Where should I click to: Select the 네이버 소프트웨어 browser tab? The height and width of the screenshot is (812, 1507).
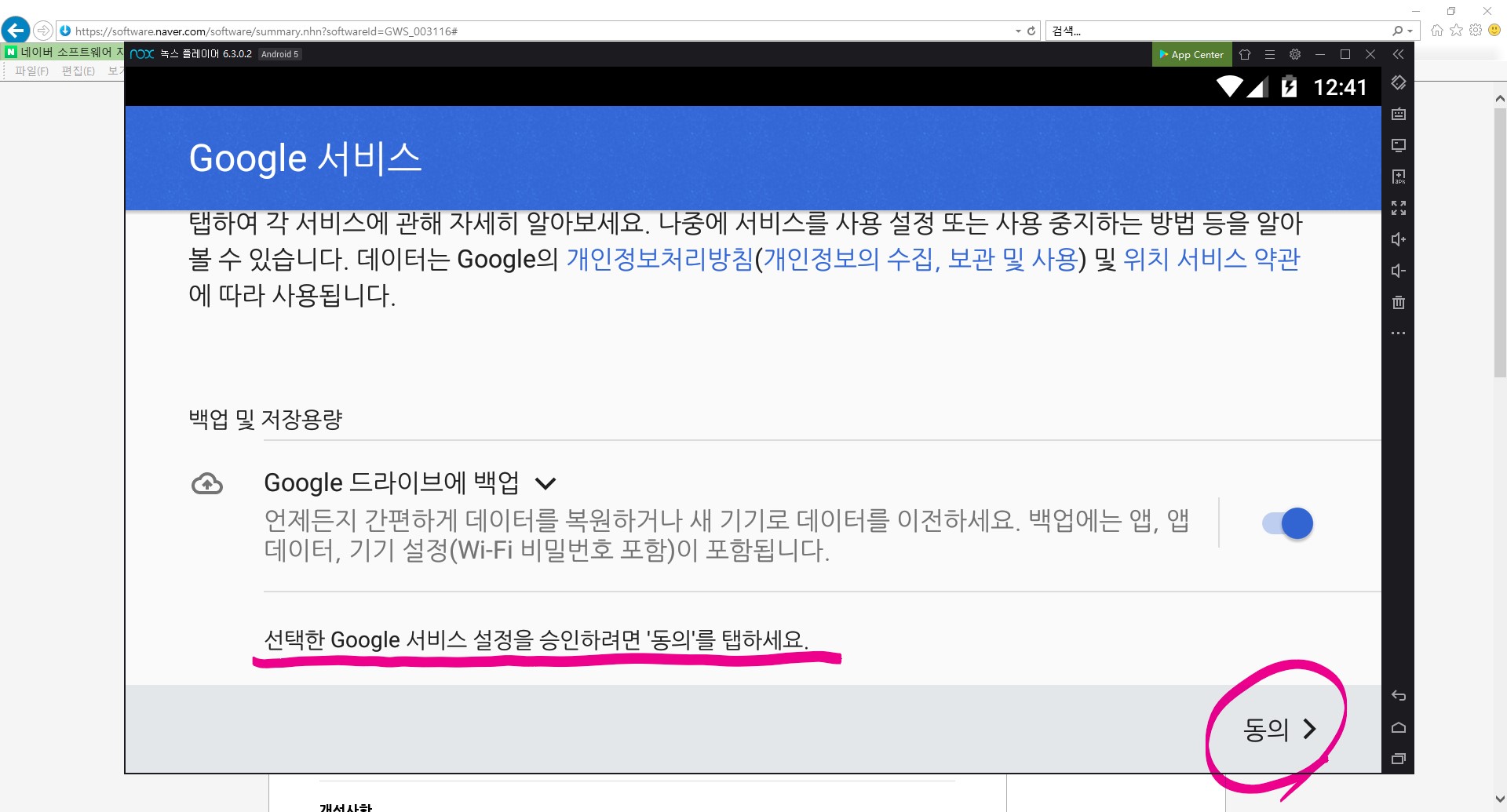(x=64, y=52)
